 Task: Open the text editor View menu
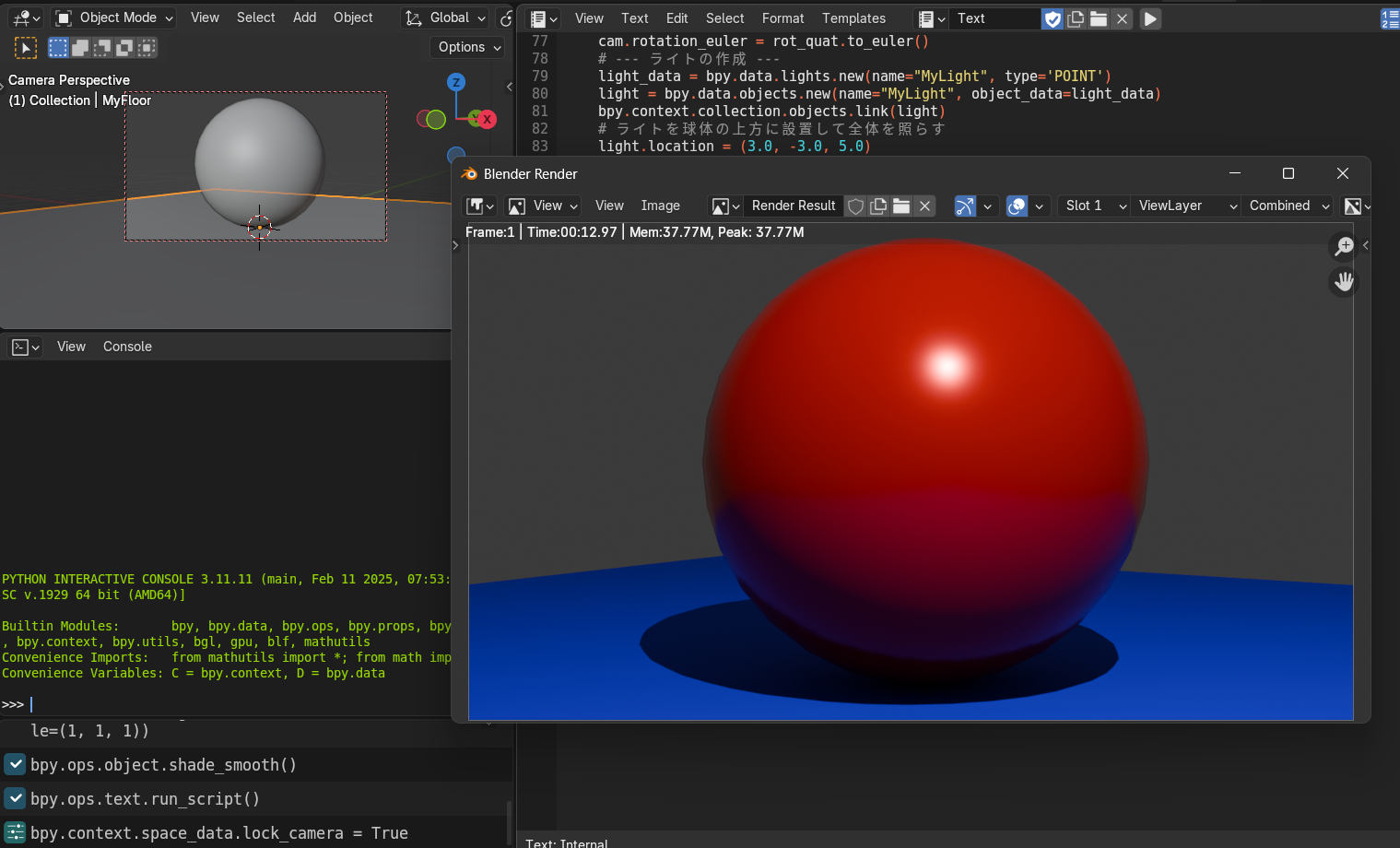[x=589, y=18]
